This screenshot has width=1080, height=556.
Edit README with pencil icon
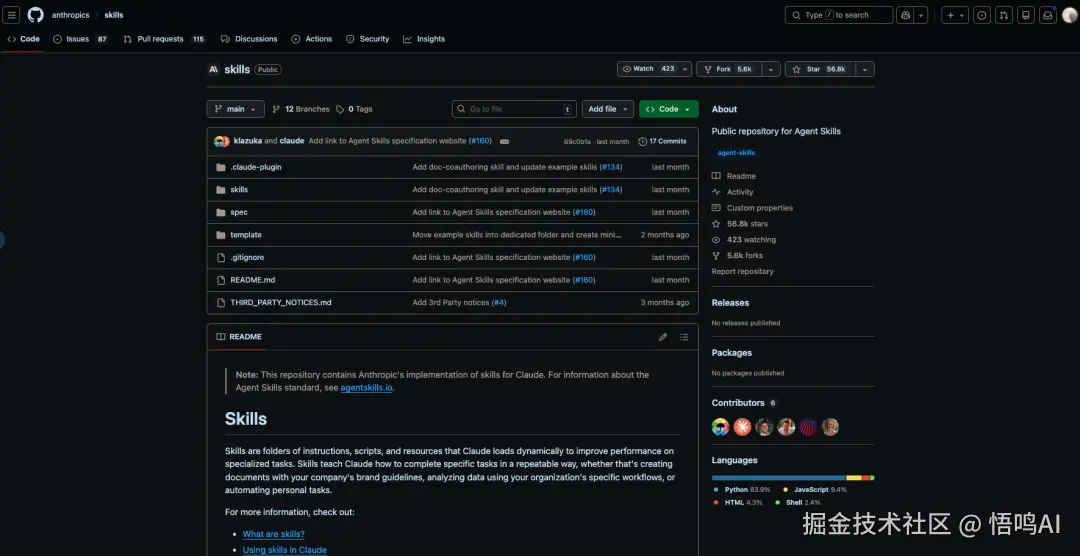pyautogui.click(x=663, y=337)
